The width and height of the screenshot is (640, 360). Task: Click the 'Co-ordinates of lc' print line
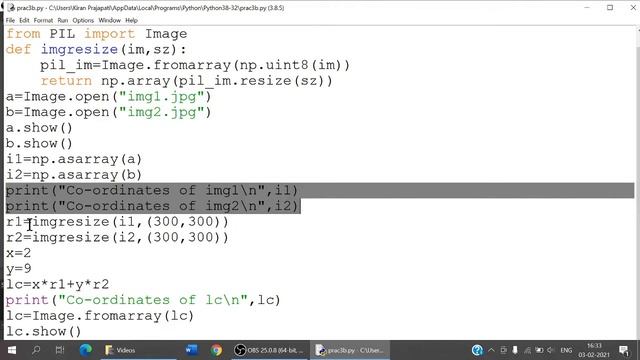tap(143, 300)
